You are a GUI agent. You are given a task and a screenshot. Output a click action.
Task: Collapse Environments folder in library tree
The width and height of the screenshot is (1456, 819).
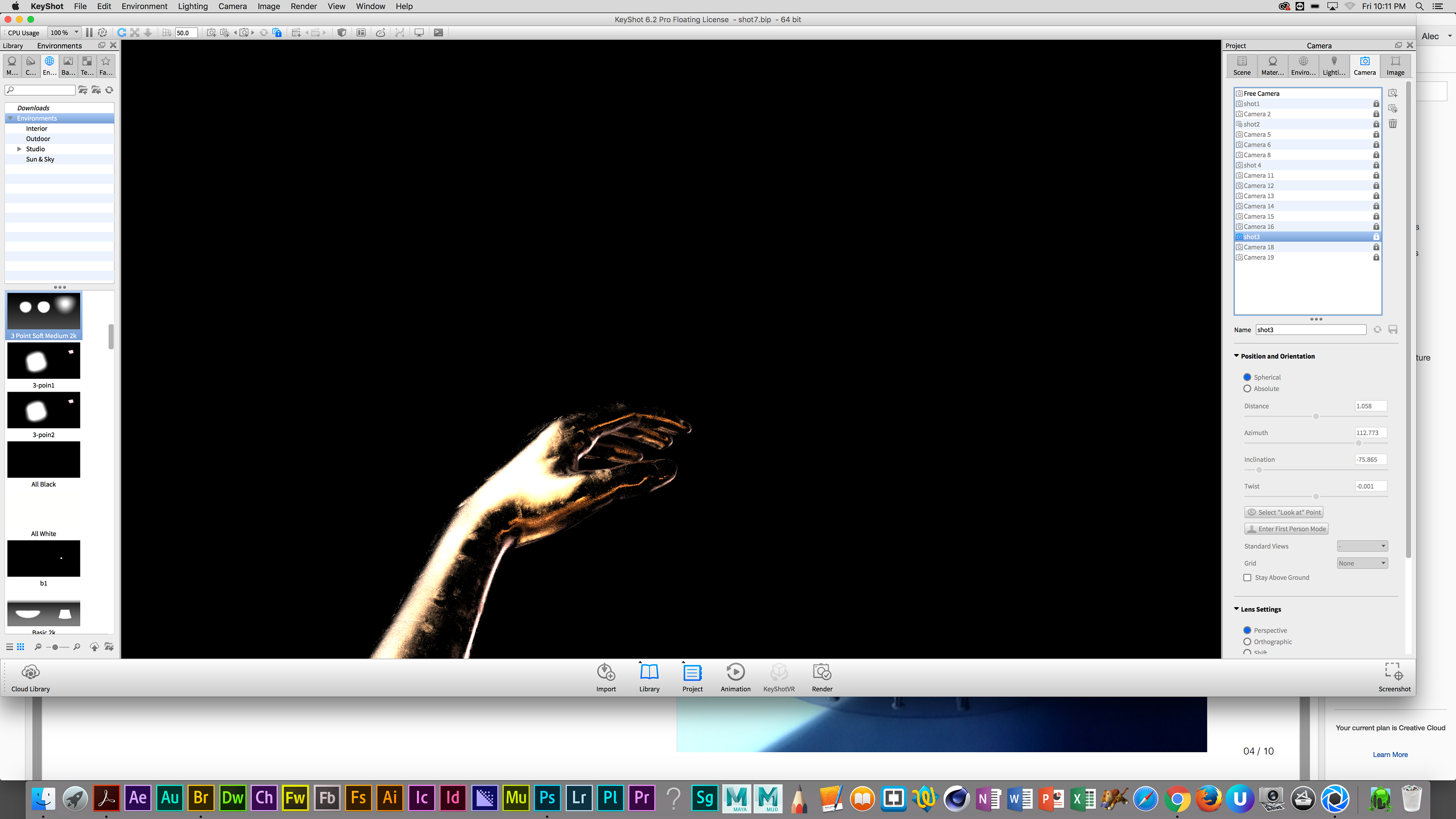pos(10,119)
